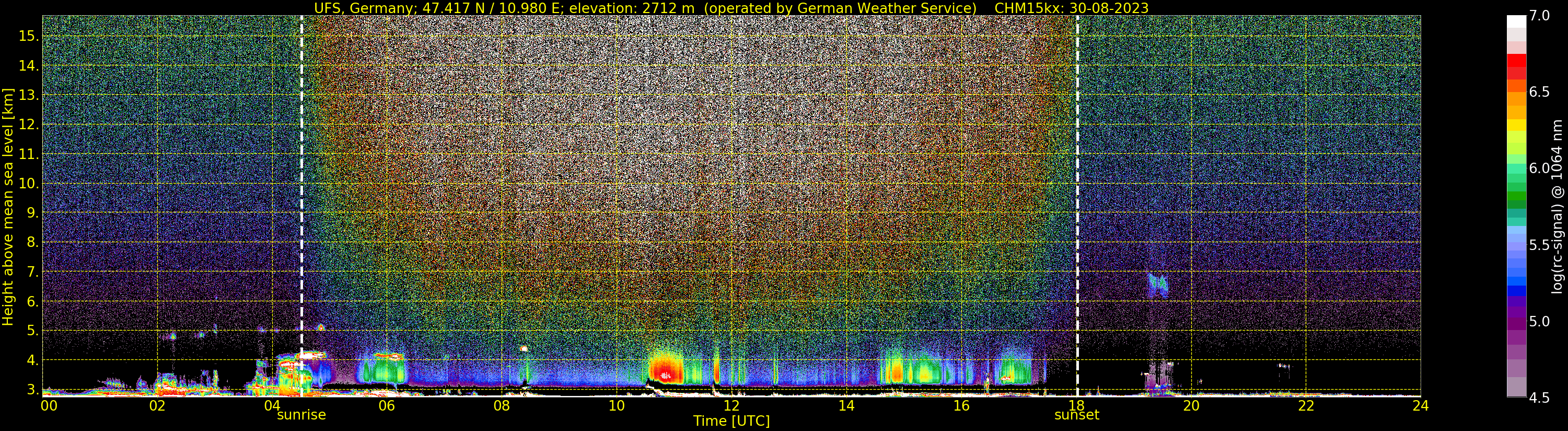Click the green cloud layer near 06 UTC

pos(382,369)
